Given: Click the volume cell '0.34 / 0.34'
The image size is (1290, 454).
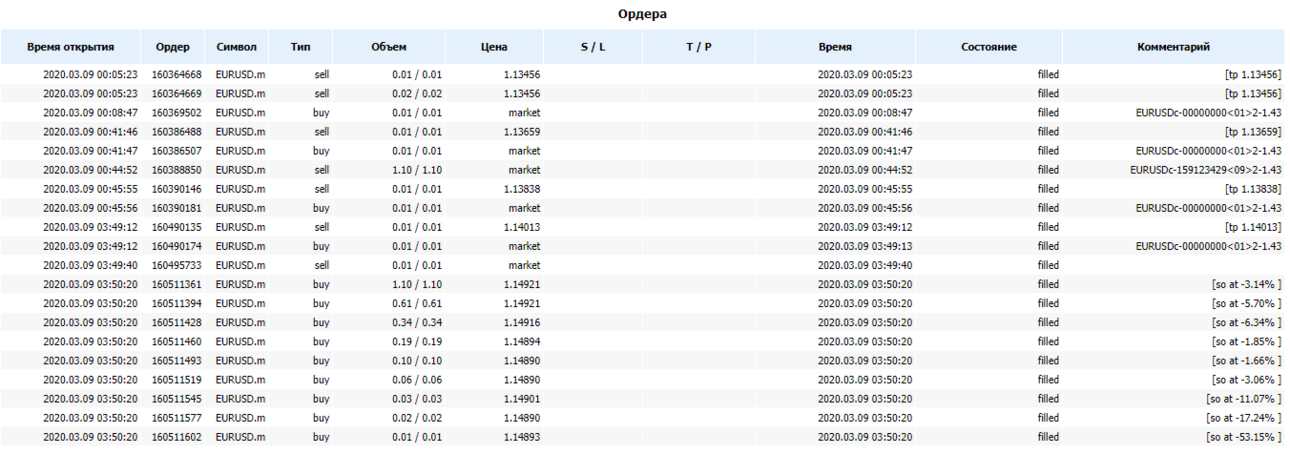Looking at the screenshot, I should [417, 322].
